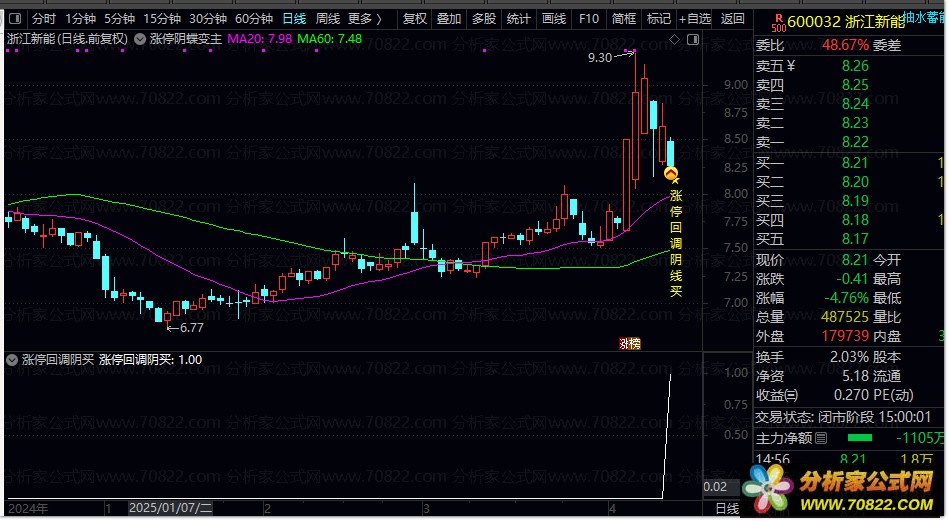Select the 1分钟 chart period

point(80,19)
